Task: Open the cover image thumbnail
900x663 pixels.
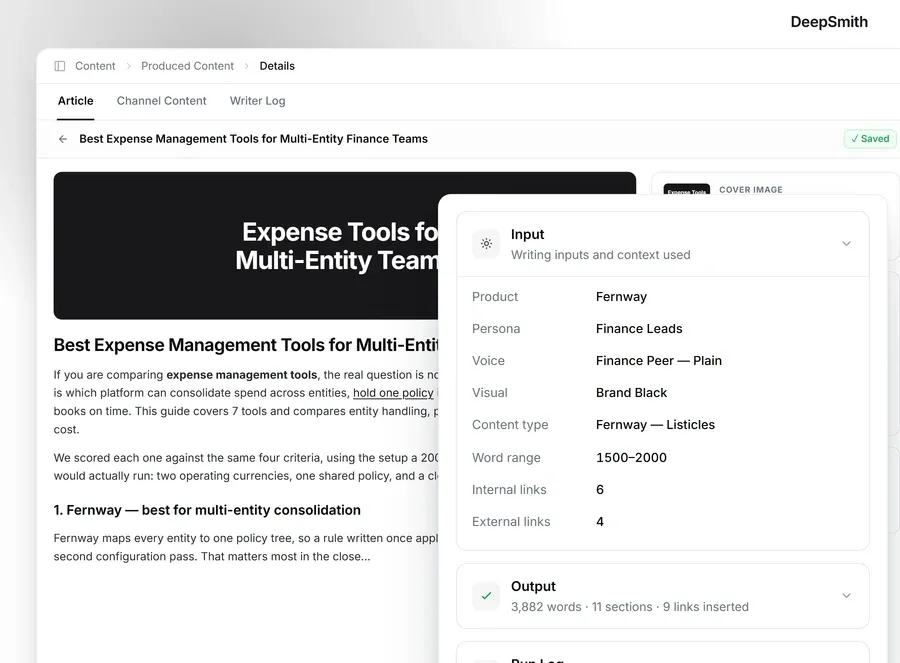Action: coord(686,190)
